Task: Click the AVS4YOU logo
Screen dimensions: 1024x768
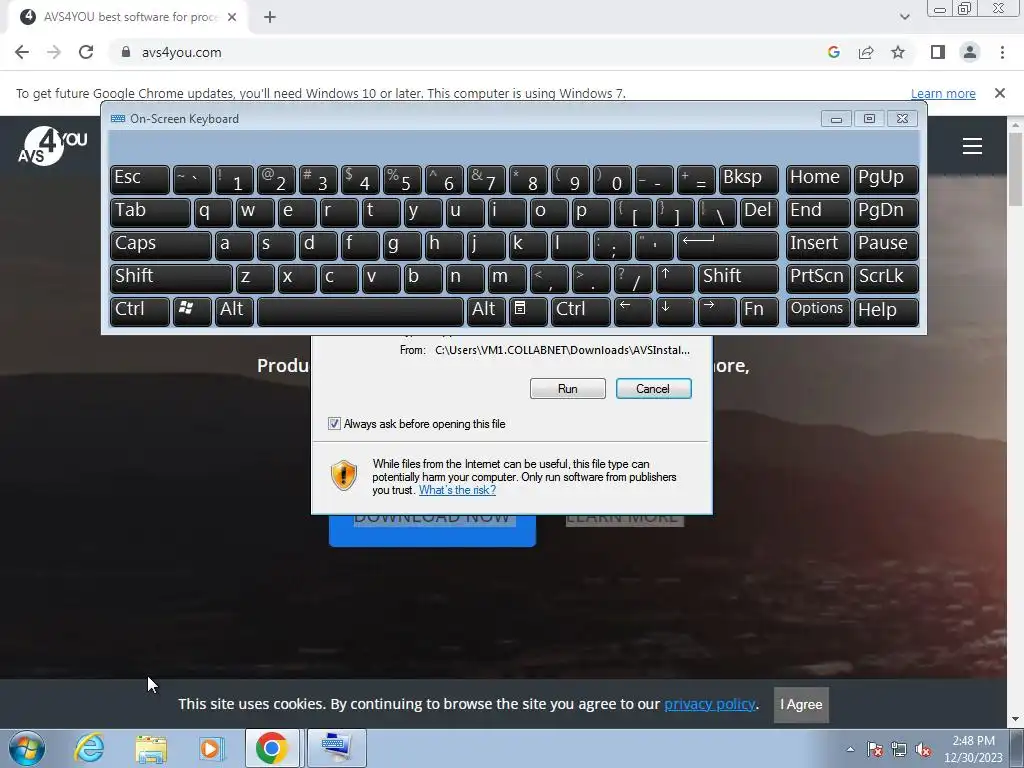Action: coord(52,146)
